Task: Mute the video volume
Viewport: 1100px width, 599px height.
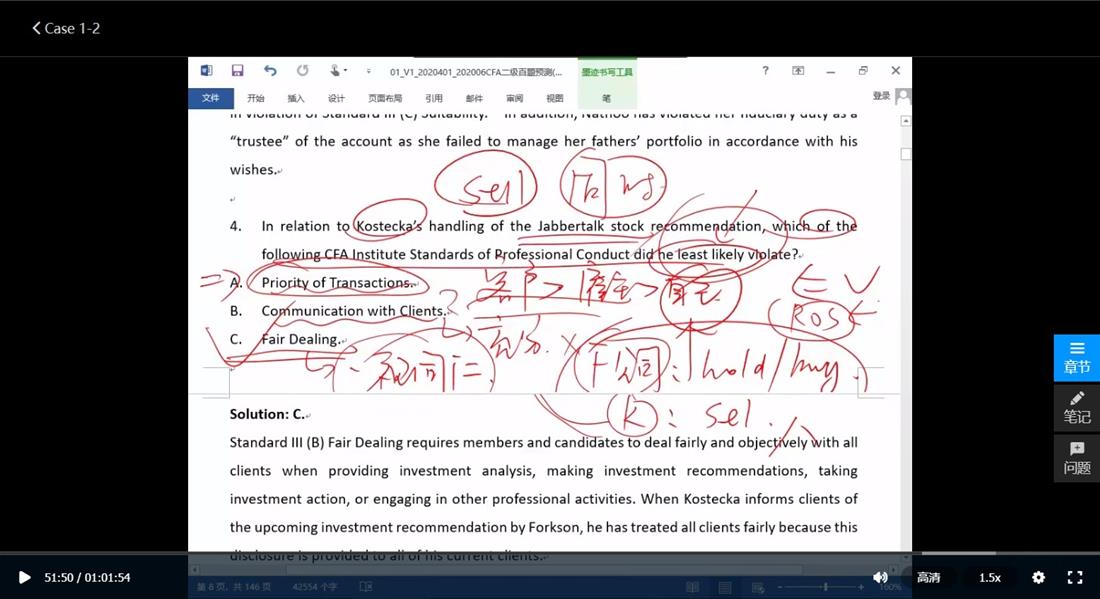Action: pos(880,577)
